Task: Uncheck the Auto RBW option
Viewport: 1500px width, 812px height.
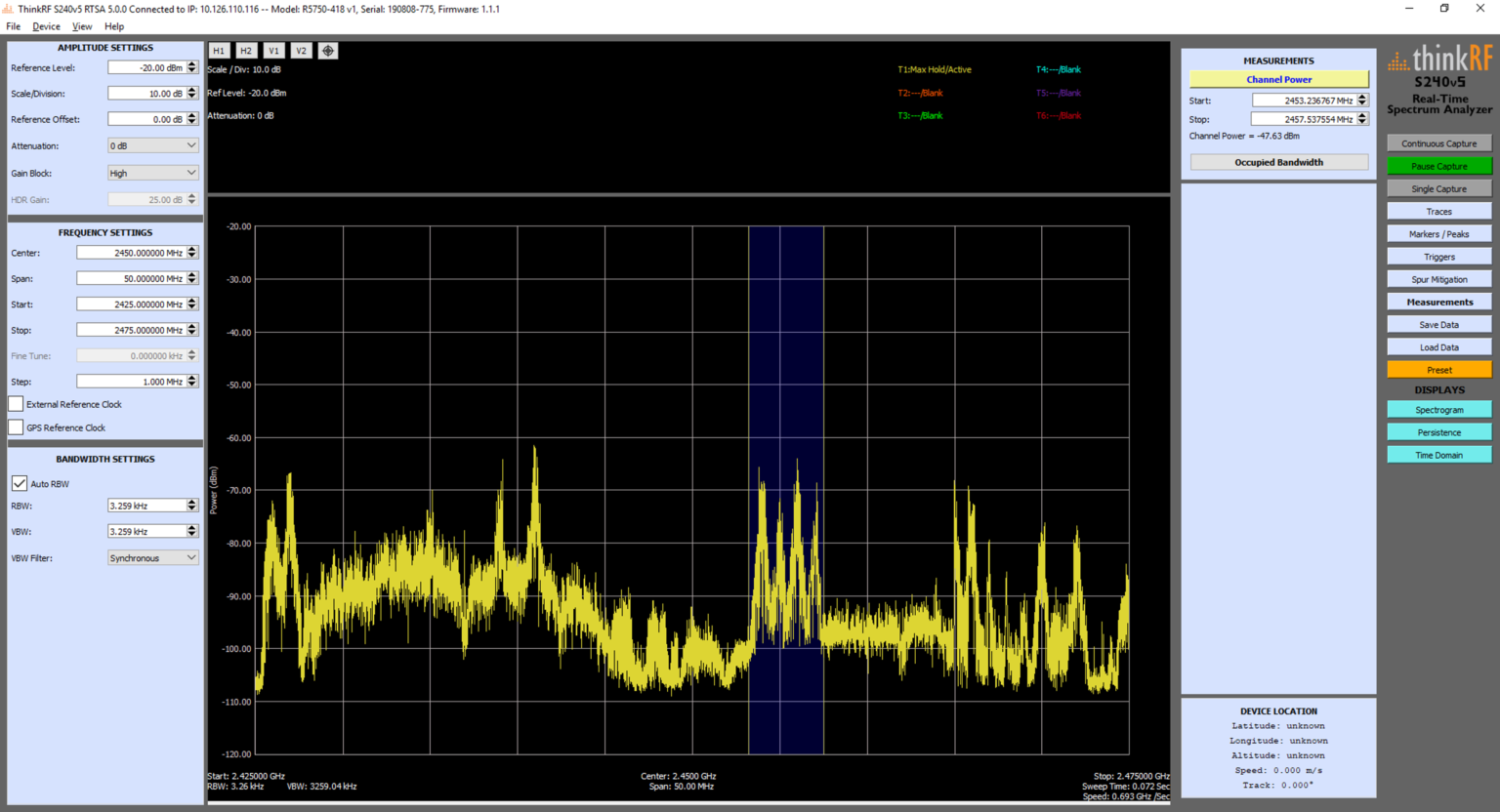Action: click(19, 482)
